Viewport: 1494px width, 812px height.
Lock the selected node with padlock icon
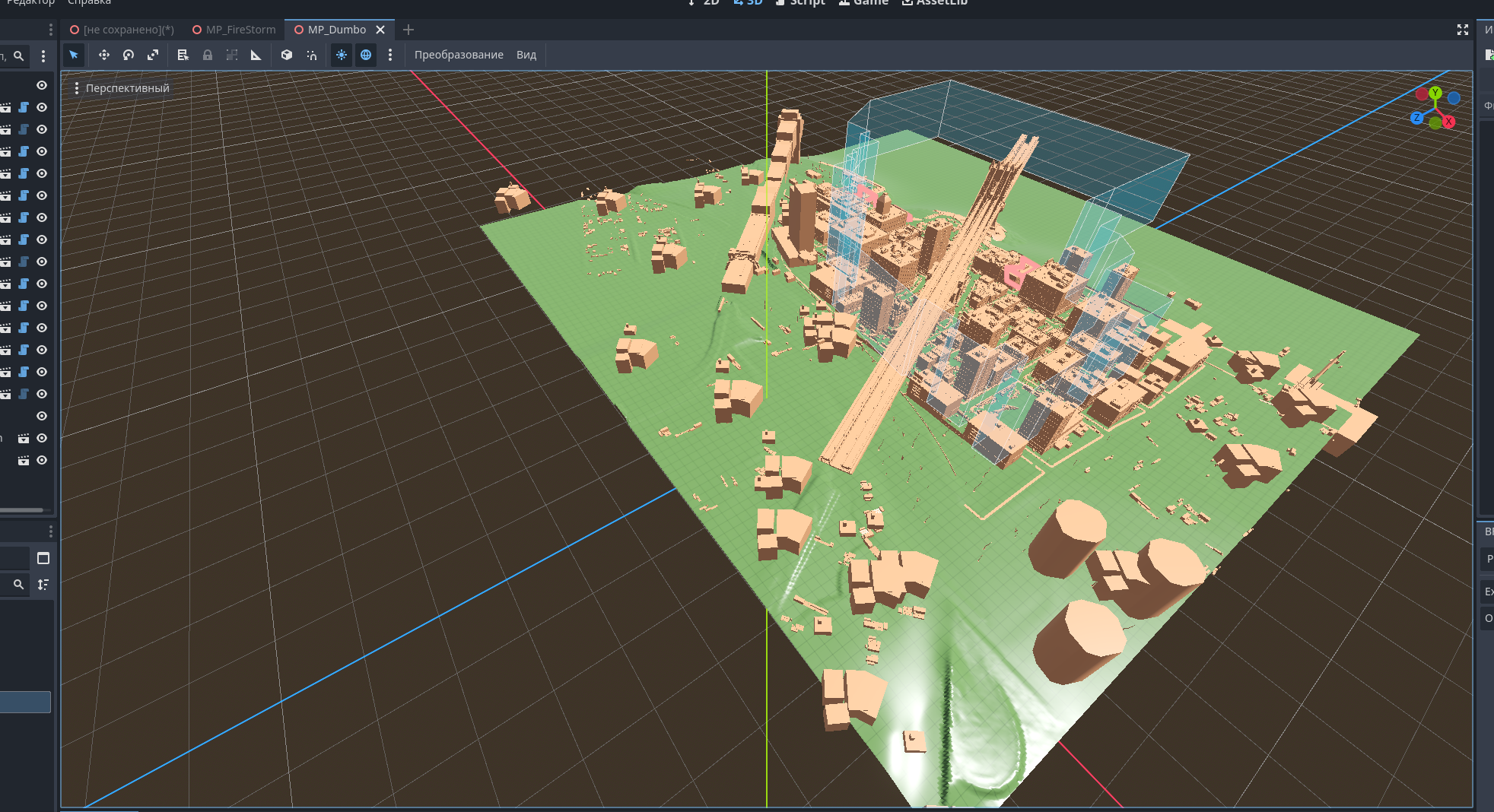[x=208, y=55]
